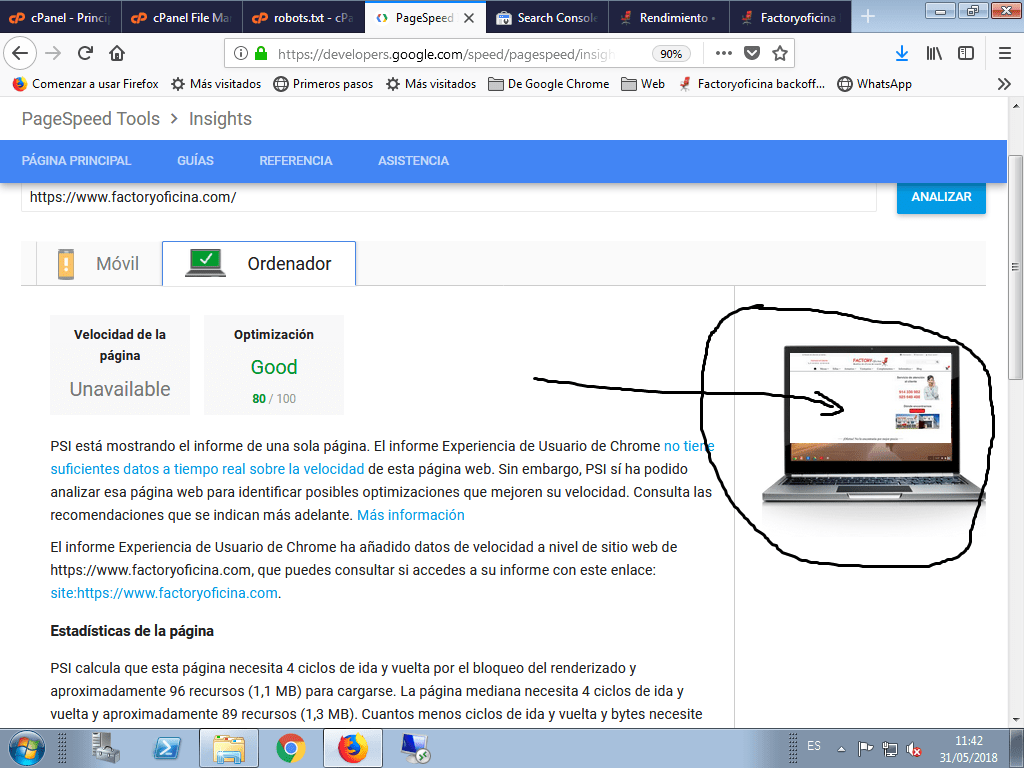Viewport: 1024px width, 768px height.
Task: Click the Firefox forward arrow button
Action: click(53, 53)
